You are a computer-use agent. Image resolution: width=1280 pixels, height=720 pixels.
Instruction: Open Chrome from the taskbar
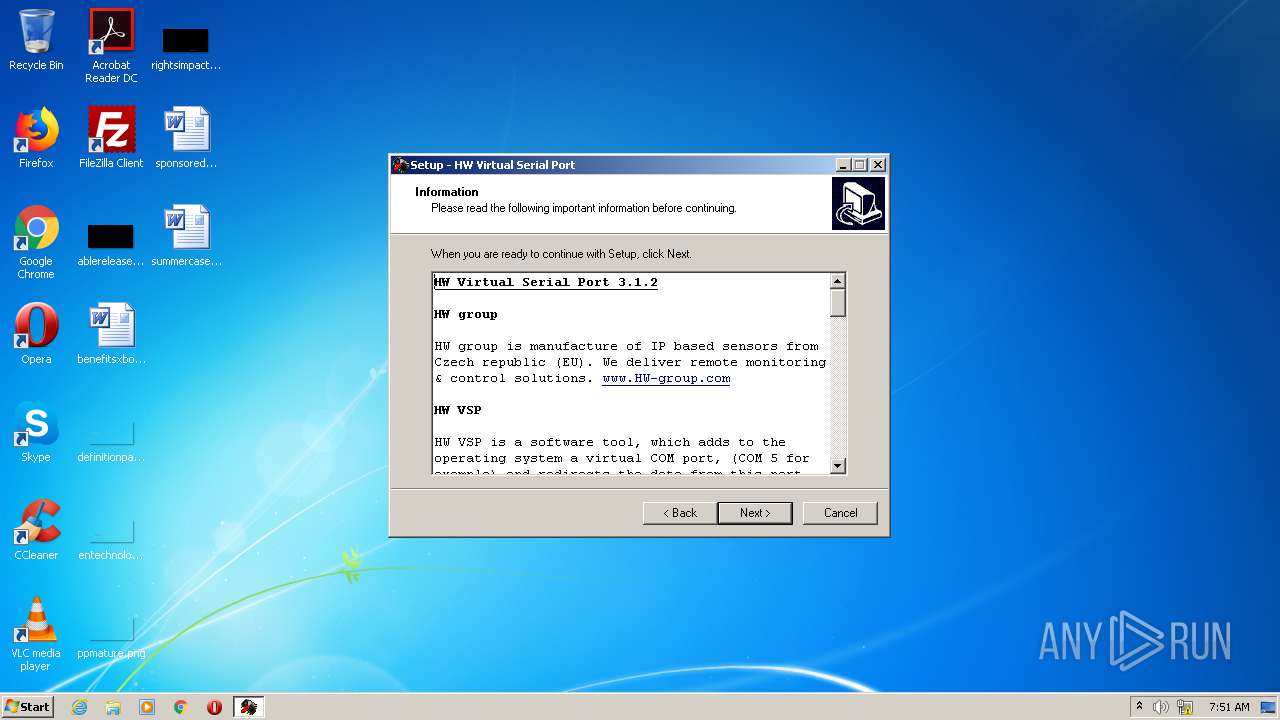pos(181,707)
